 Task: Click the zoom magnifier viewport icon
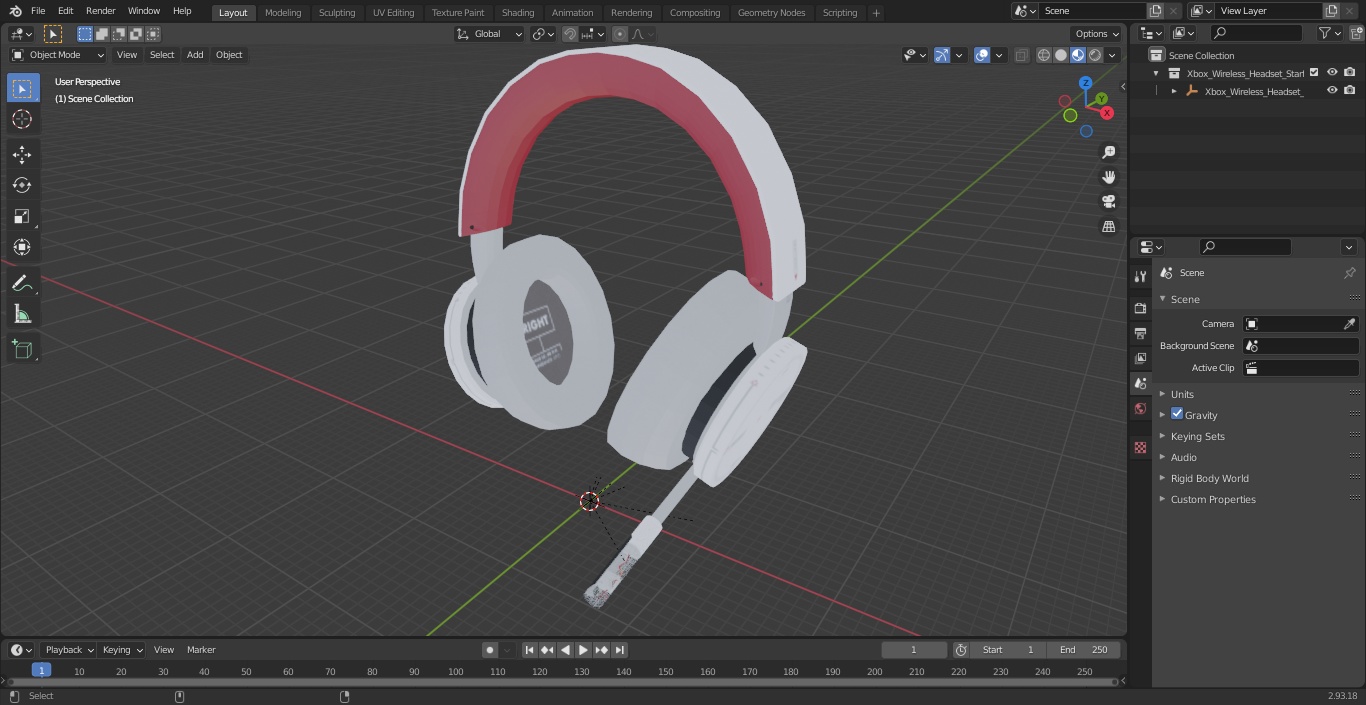1108,152
